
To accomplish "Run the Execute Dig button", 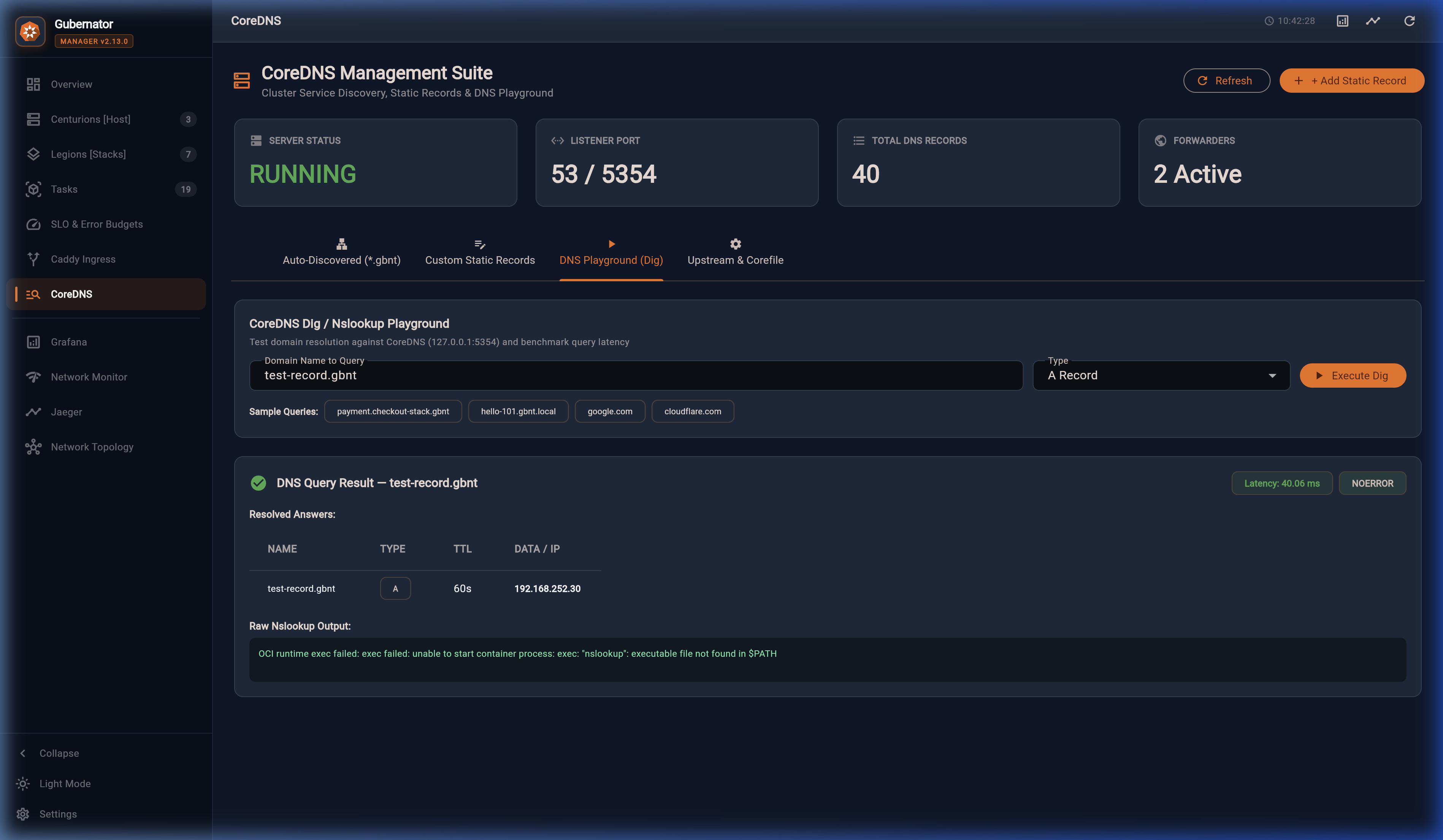I will point(1353,376).
